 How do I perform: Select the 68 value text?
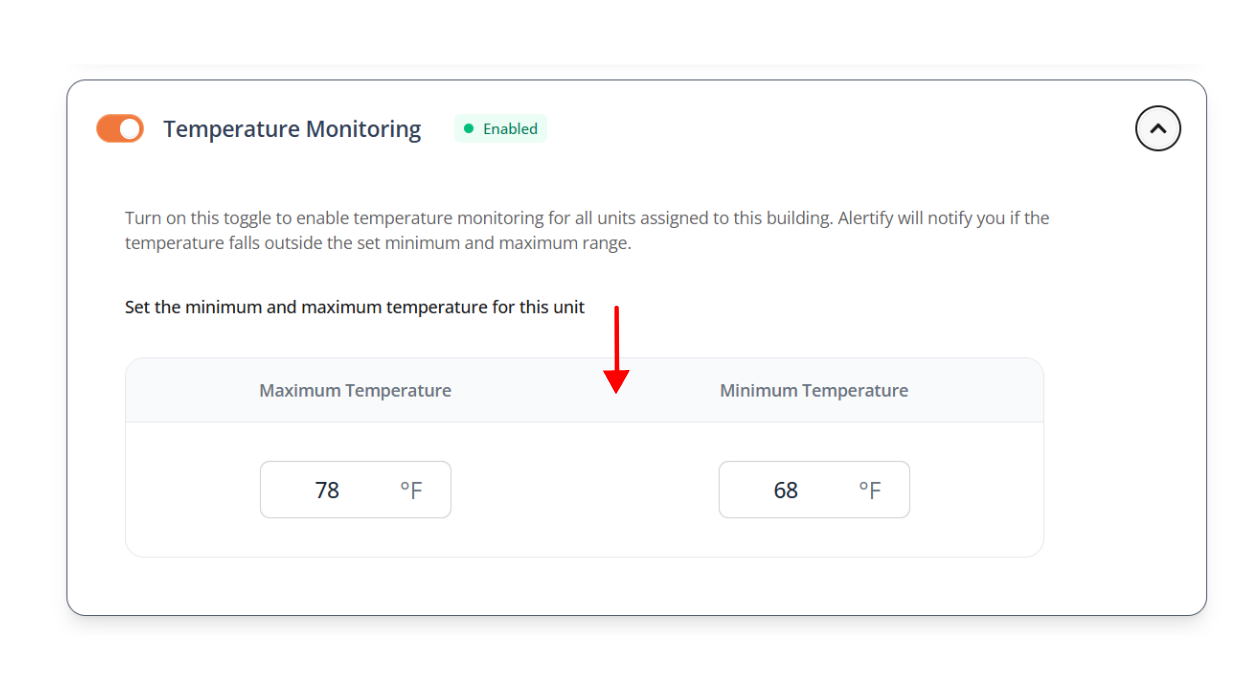[786, 490]
